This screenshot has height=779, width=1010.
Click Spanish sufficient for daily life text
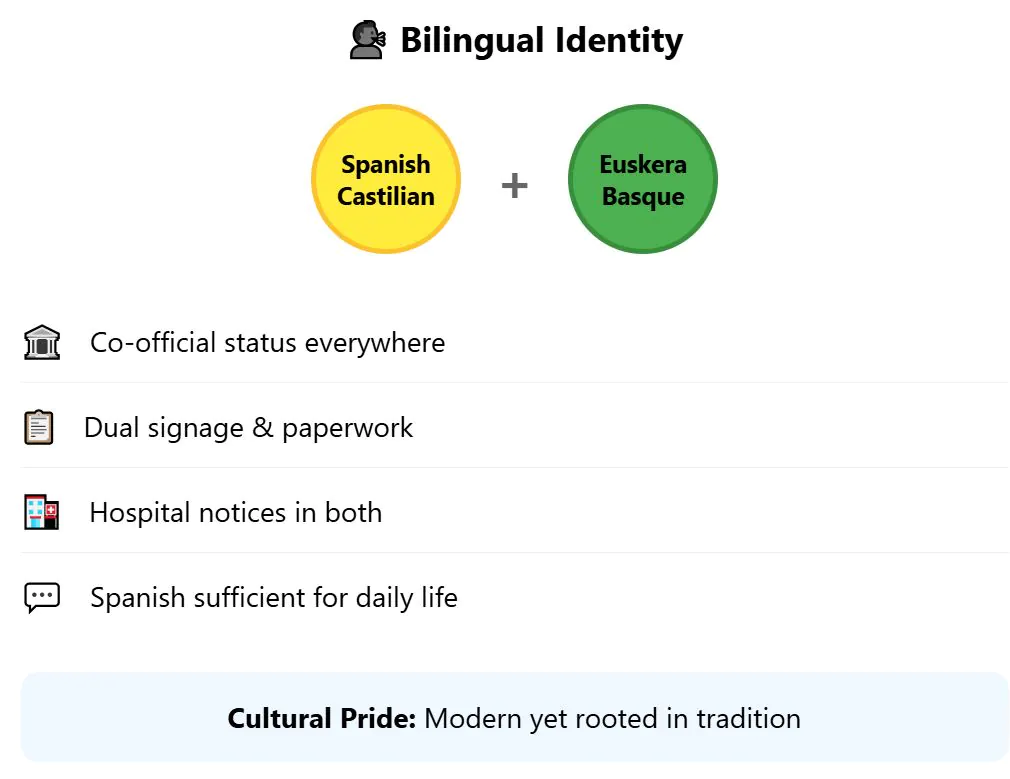(273, 598)
